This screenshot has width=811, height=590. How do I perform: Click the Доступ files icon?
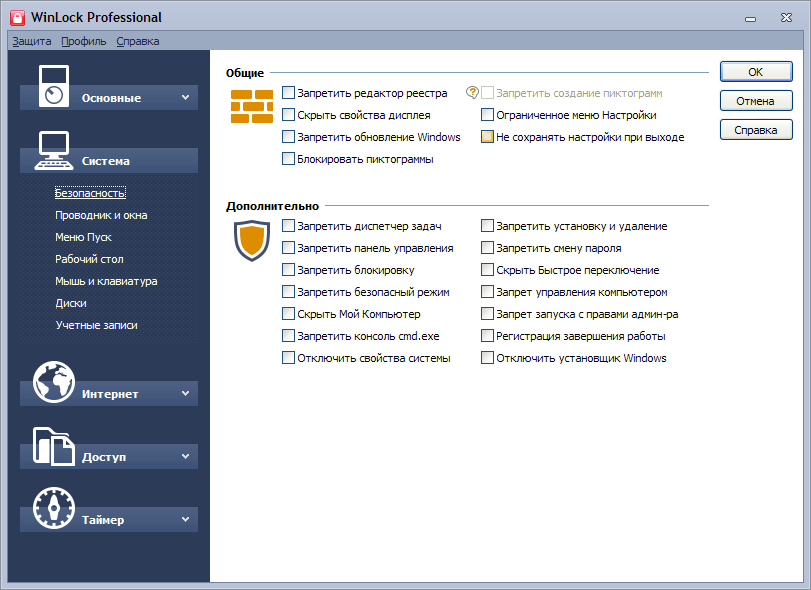54,445
